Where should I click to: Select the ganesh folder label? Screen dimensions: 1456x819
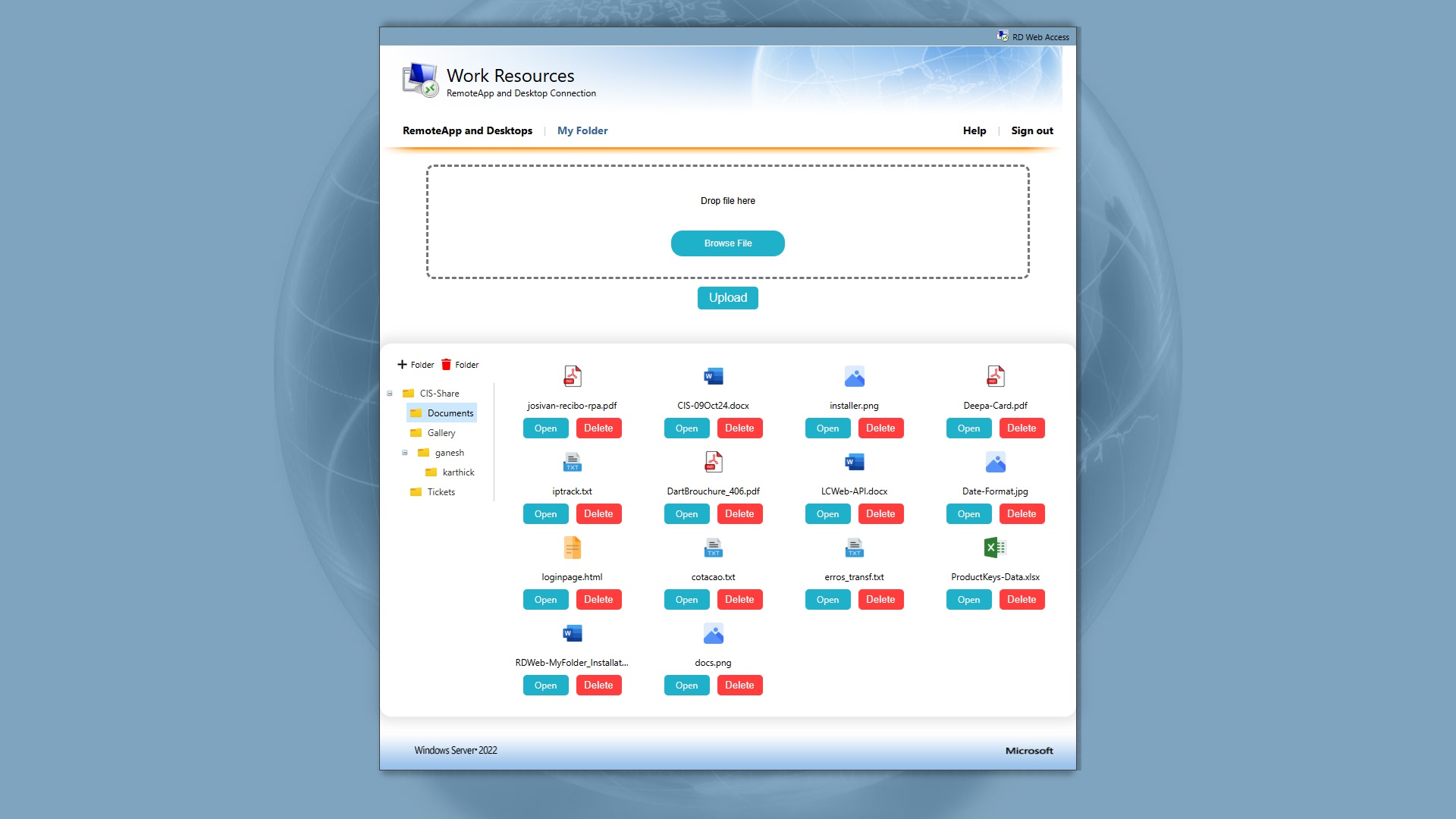point(450,453)
